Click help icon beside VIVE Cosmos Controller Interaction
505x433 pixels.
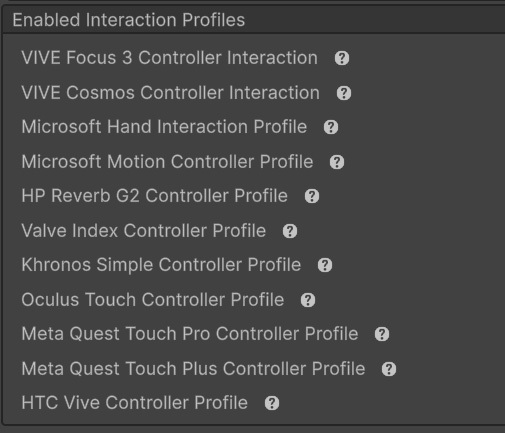coord(344,93)
